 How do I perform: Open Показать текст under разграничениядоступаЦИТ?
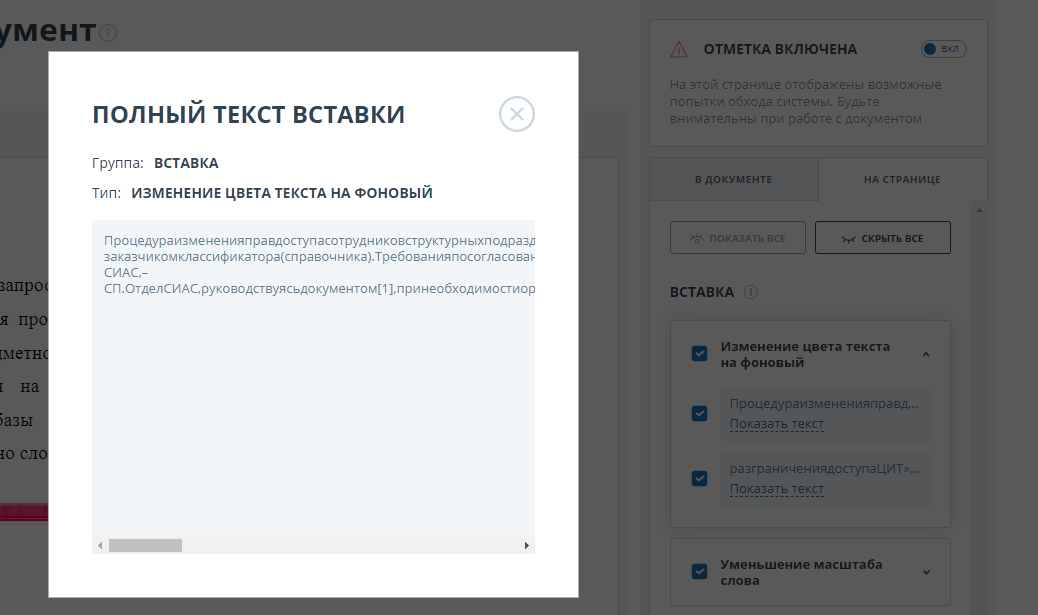[776, 489]
